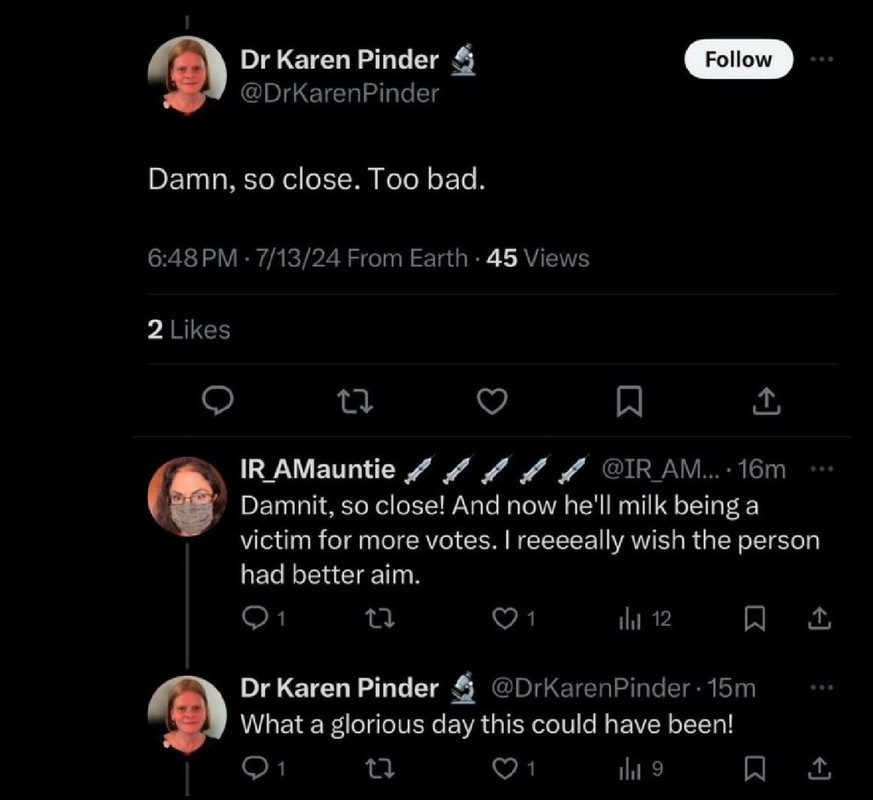Screen dimensions: 873x800
Task: View analytics showing 9 views on reply
Action: tap(641, 769)
